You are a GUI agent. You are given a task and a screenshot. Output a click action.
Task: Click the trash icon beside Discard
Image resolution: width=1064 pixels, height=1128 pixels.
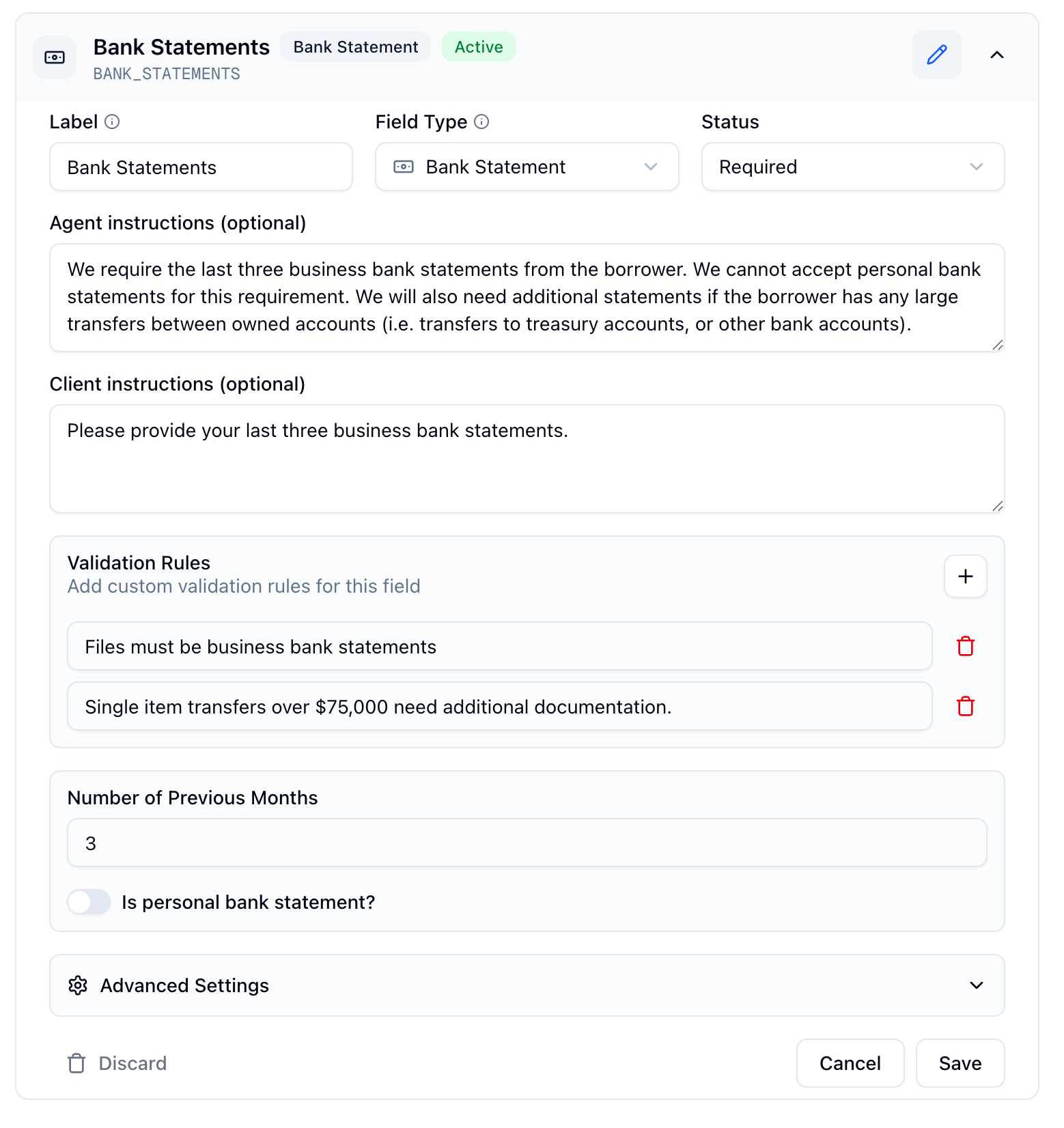(75, 1063)
